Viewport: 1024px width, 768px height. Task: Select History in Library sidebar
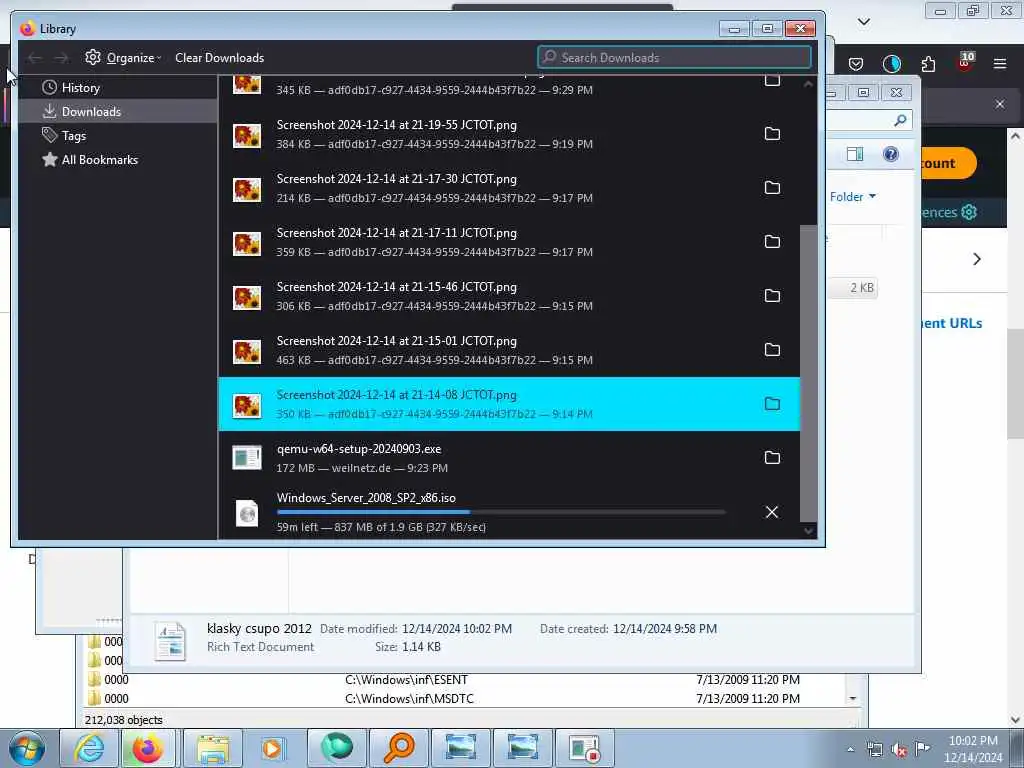point(118,88)
